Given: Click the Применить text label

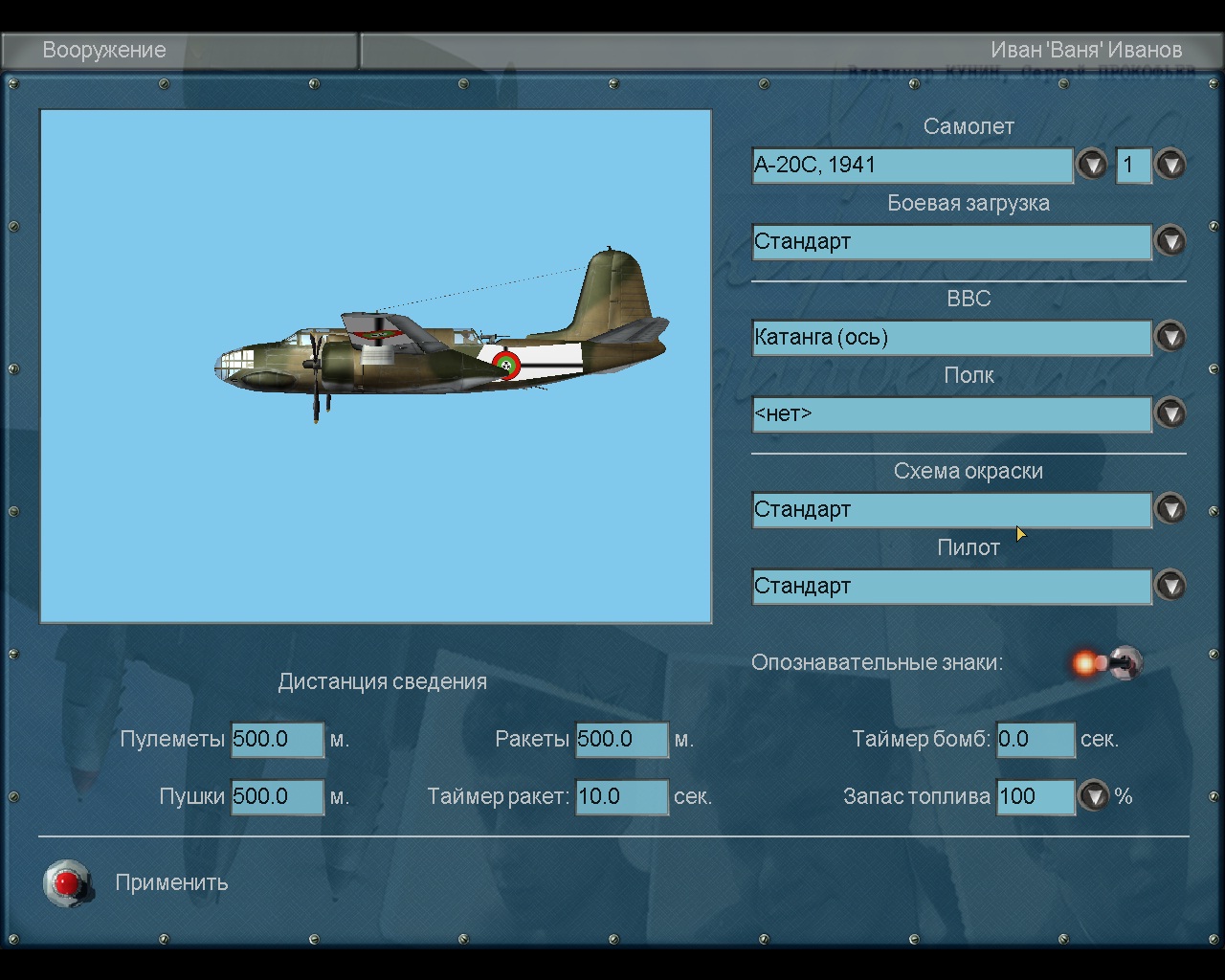Looking at the screenshot, I should tap(171, 882).
